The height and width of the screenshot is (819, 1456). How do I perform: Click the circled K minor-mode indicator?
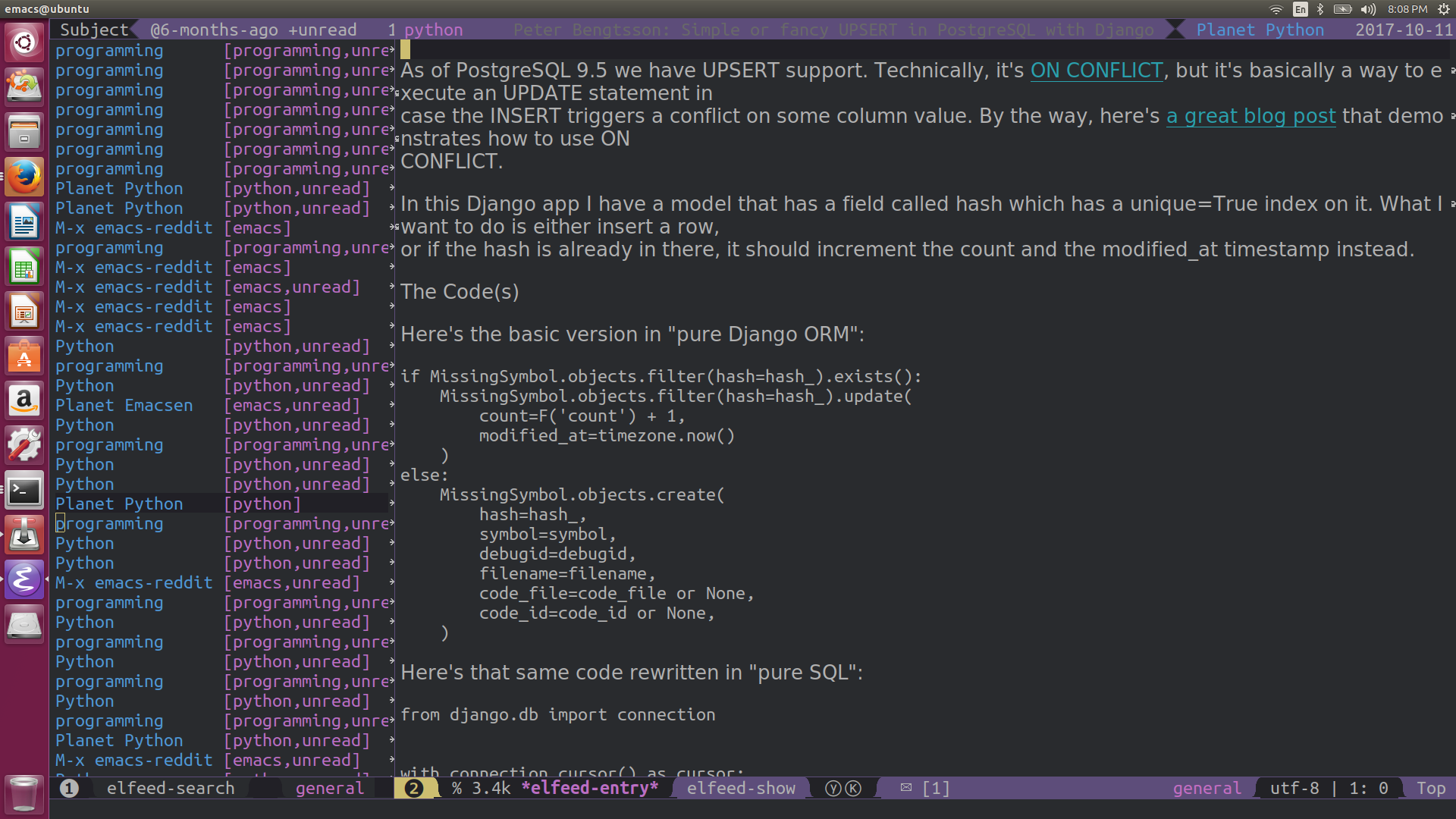pyautogui.click(x=853, y=789)
